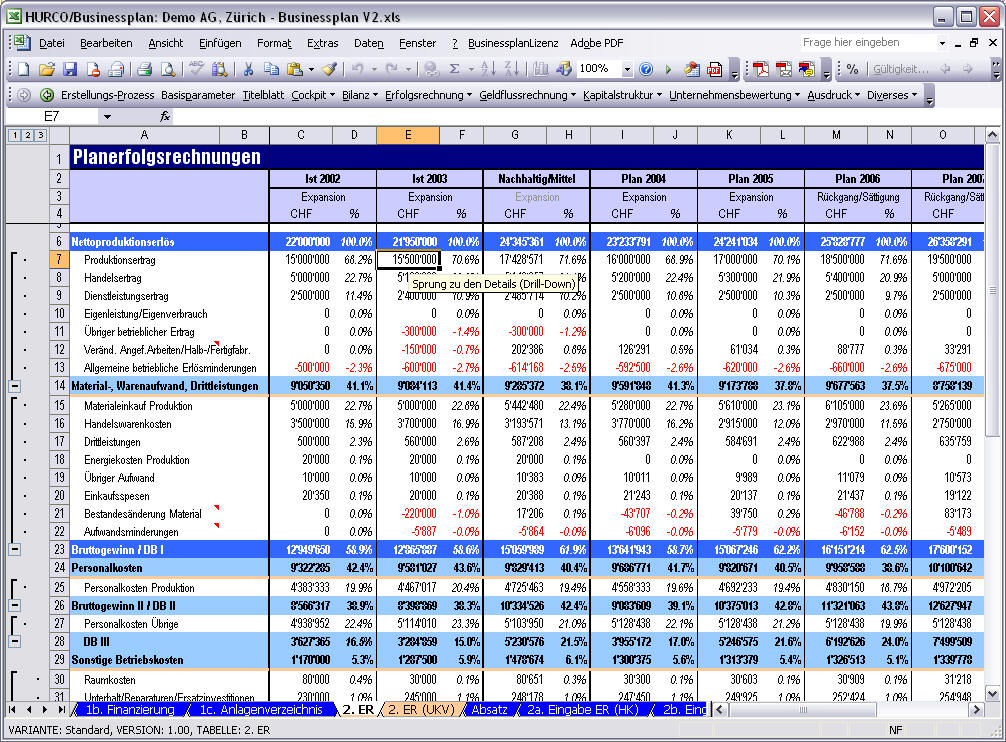Image resolution: width=1006 pixels, height=742 pixels.
Task: Open the Kapitalstruktur dropdown menu
Action: pos(622,95)
